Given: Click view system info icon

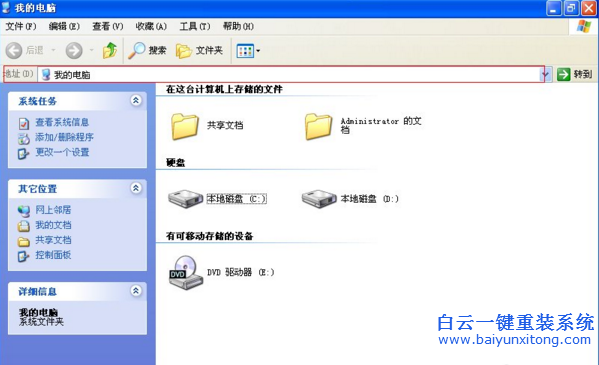Looking at the screenshot, I should [x=24, y=123].
